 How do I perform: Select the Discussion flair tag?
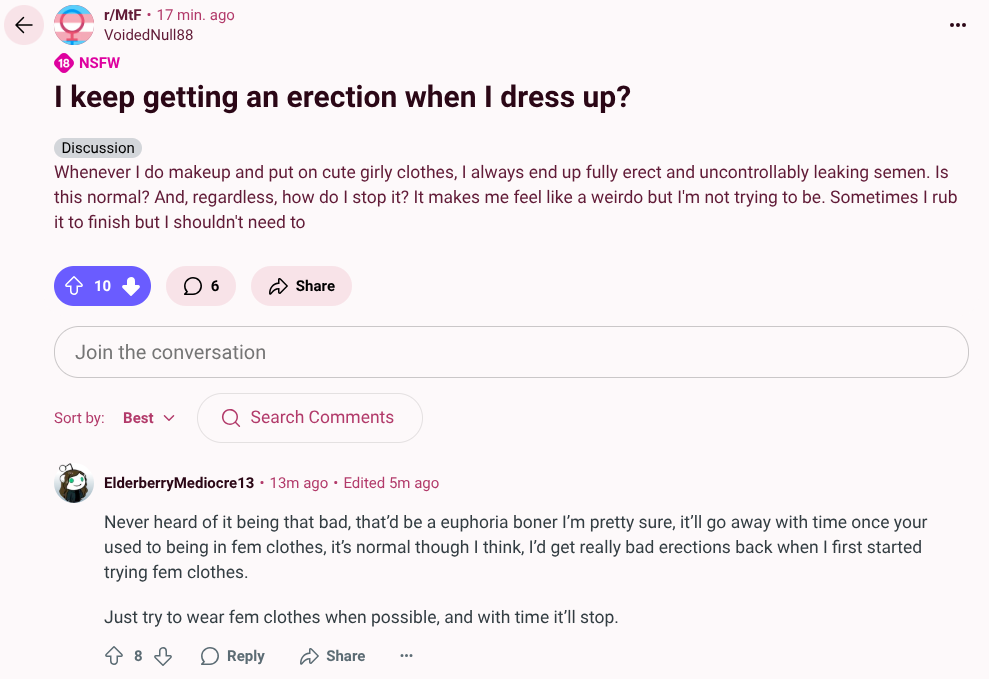coord(98,148)
